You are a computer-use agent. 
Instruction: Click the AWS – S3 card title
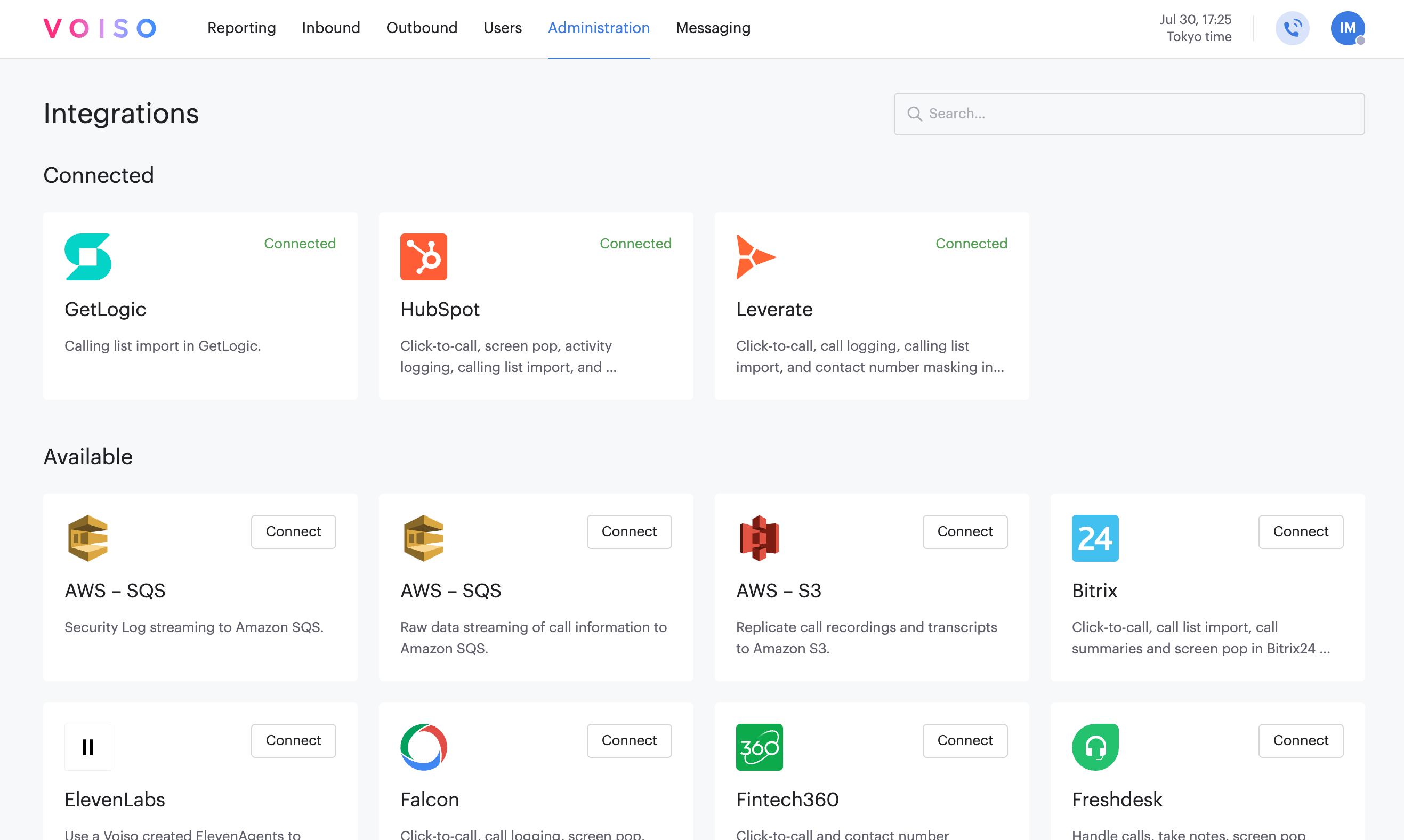778,591
